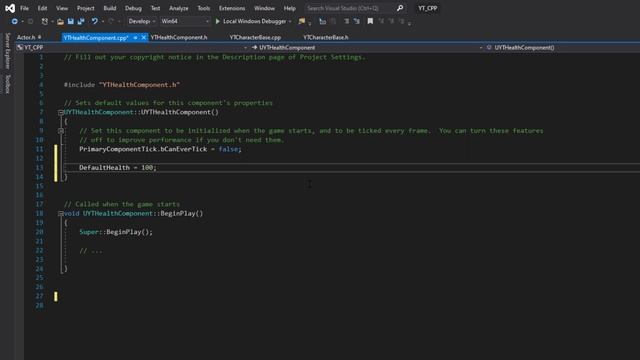
Task: Click the 'false' keyword on line 11
Action: coord(228,149)
